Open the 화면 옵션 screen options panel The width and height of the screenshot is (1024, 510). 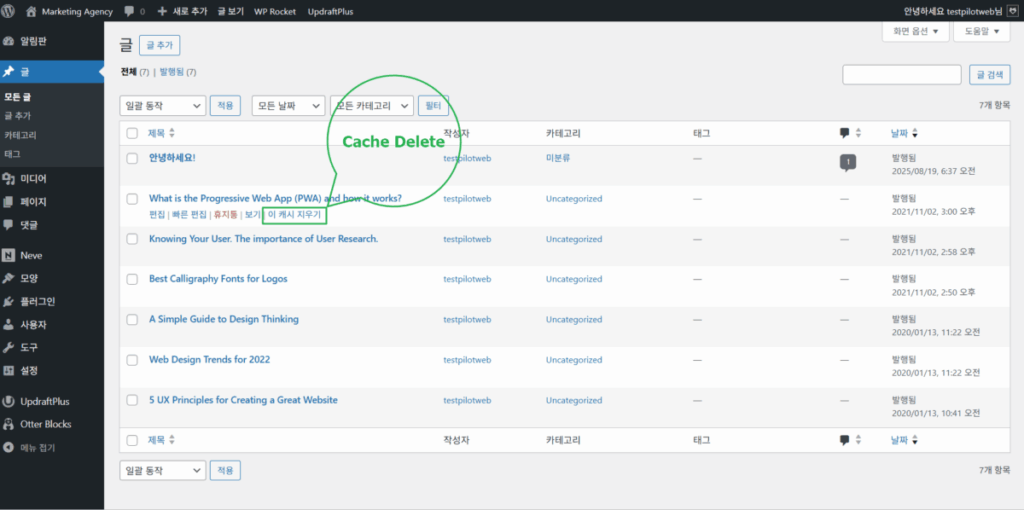point(914,32)
